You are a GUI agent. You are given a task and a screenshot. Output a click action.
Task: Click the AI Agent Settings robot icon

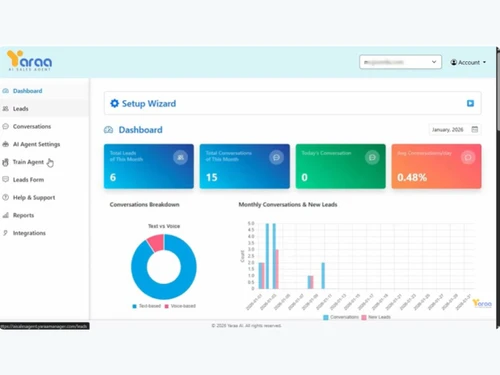(x=5, y=144)
